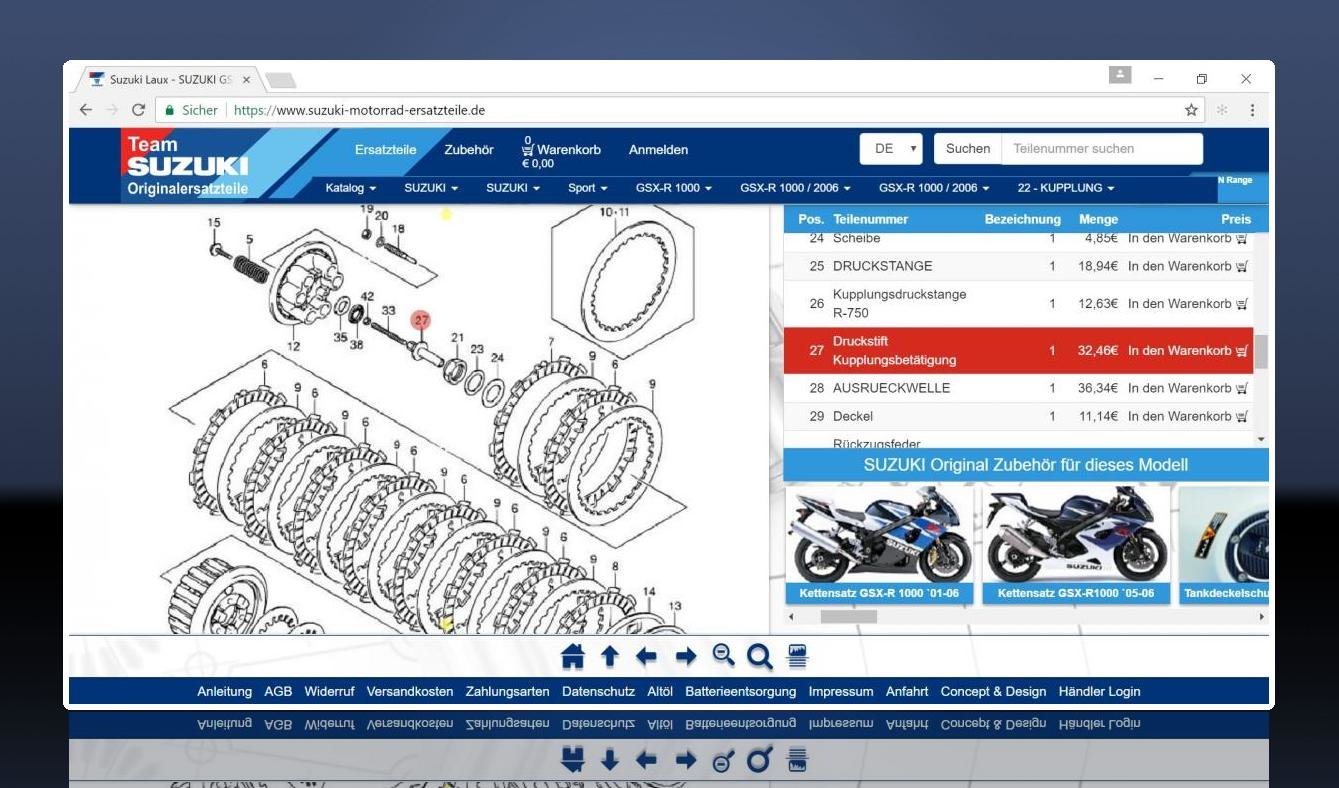
Task: Click the cart icon in the Scheibe row
Action: point(1241,239)
